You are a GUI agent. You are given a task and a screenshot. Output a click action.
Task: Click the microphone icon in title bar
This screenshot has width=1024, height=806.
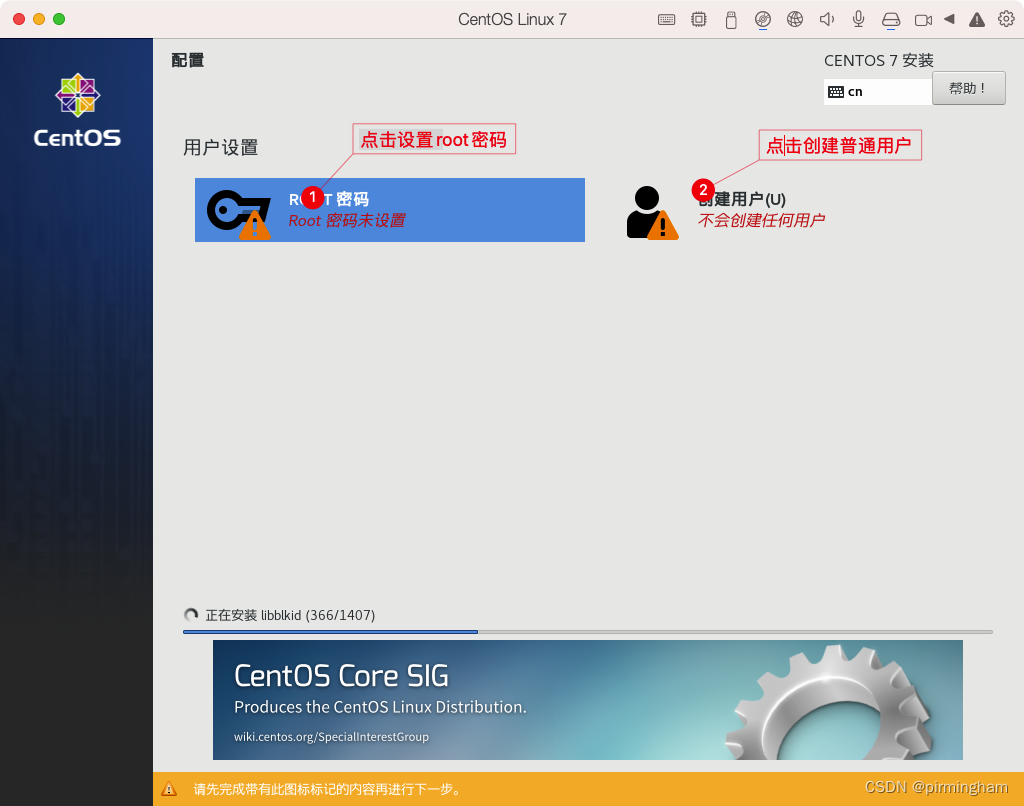pyautogui.click(x=859, y=20)
